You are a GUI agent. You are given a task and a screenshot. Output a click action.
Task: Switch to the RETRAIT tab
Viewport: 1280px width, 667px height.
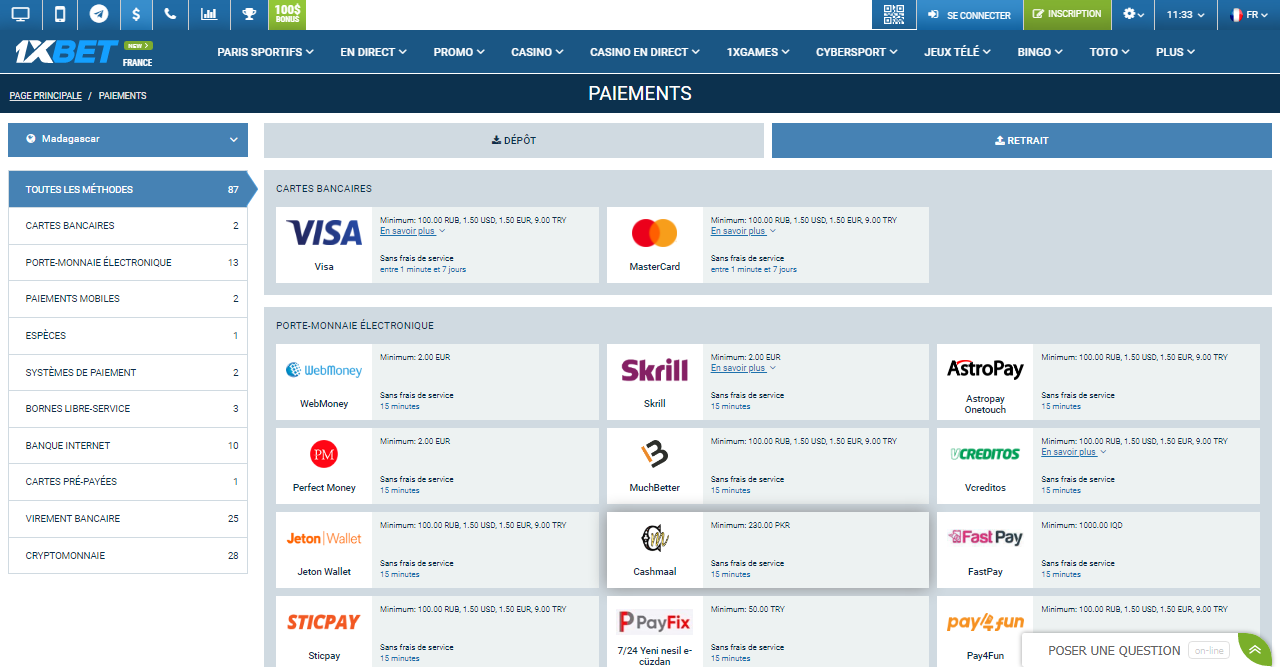coord(1022,140)
